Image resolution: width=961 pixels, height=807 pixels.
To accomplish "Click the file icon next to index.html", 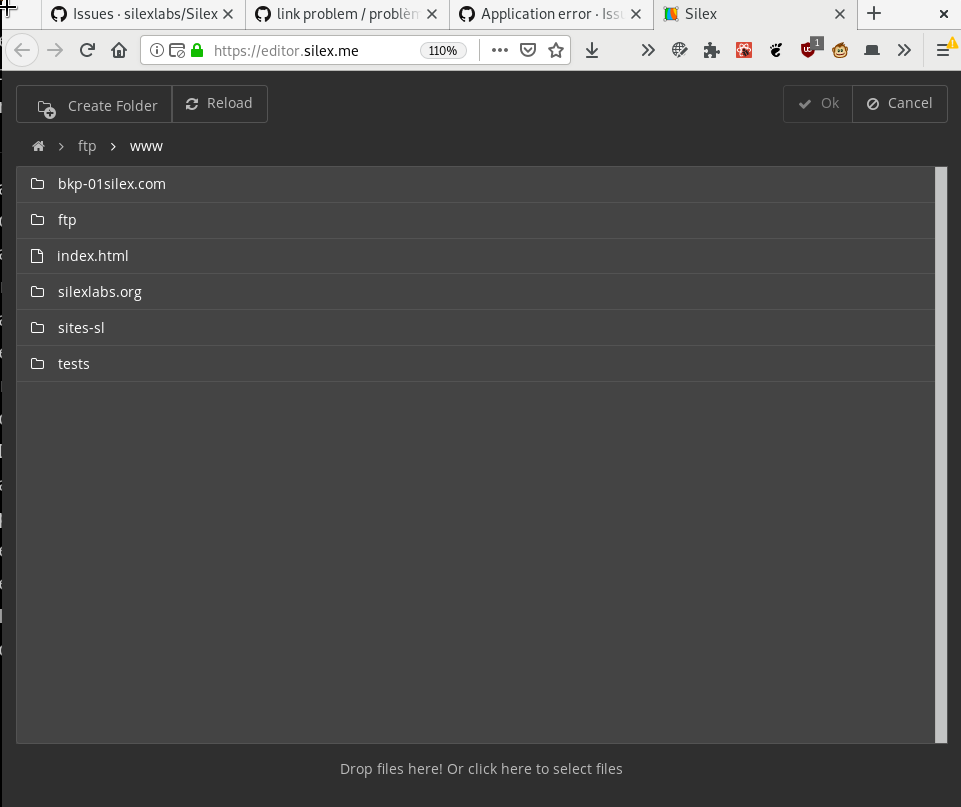I will 37,255.
